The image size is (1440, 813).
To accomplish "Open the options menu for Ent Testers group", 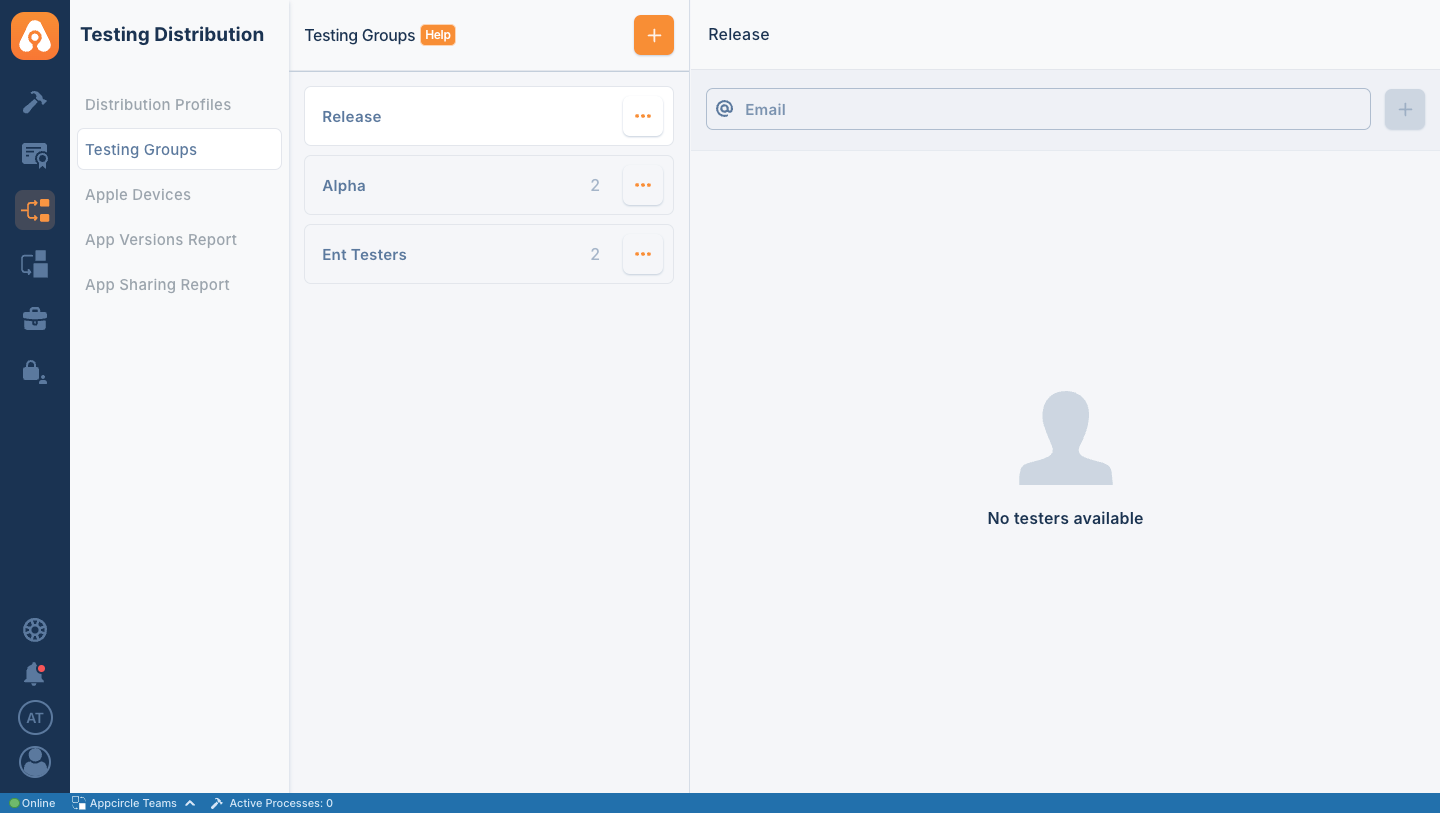I will pyautogui.click(x=643, y=254).
